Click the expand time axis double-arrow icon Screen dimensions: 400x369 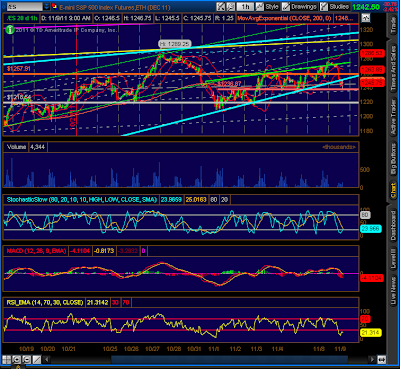pos(382,360)
